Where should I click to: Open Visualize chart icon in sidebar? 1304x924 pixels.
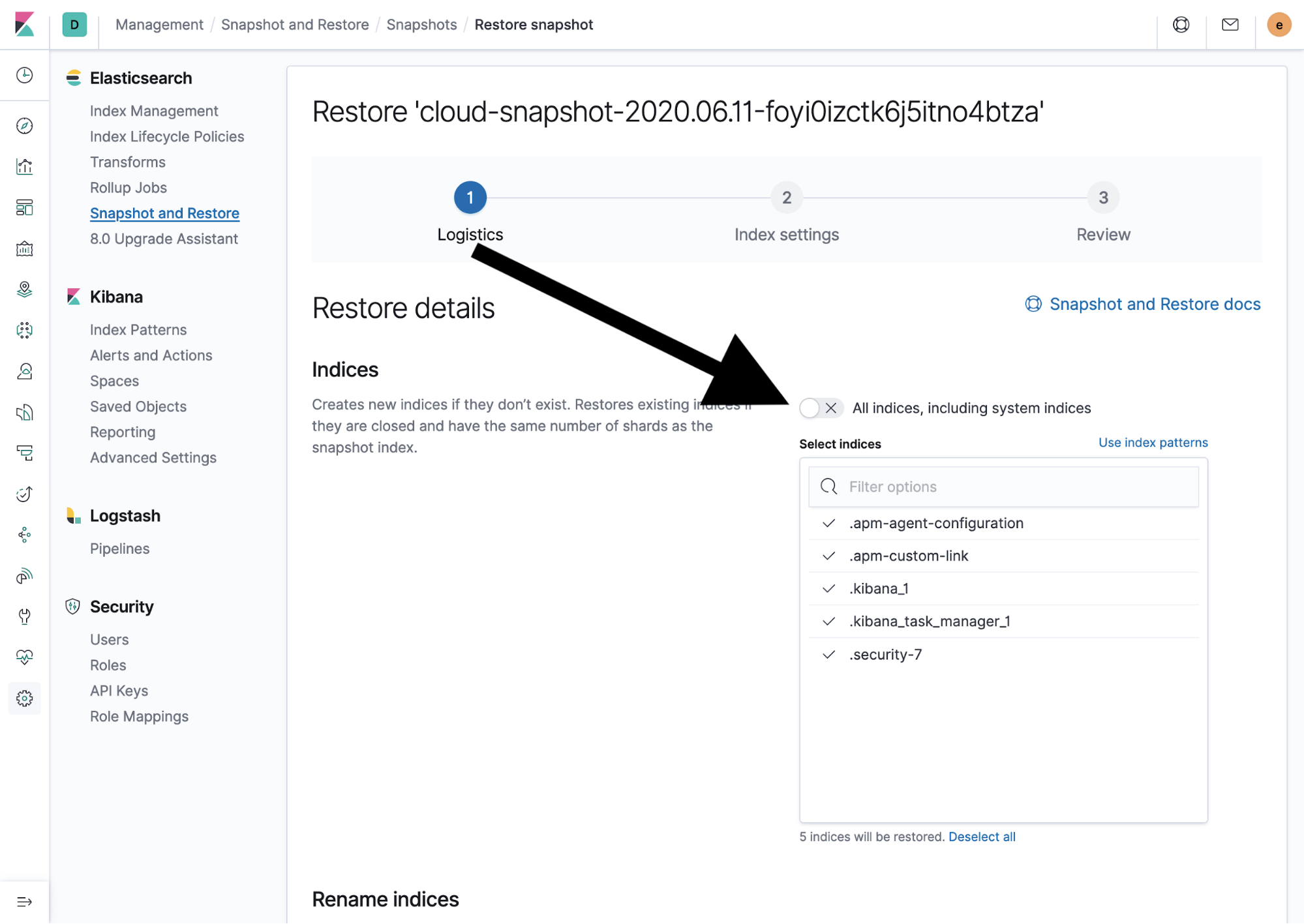tap(25, 167)
